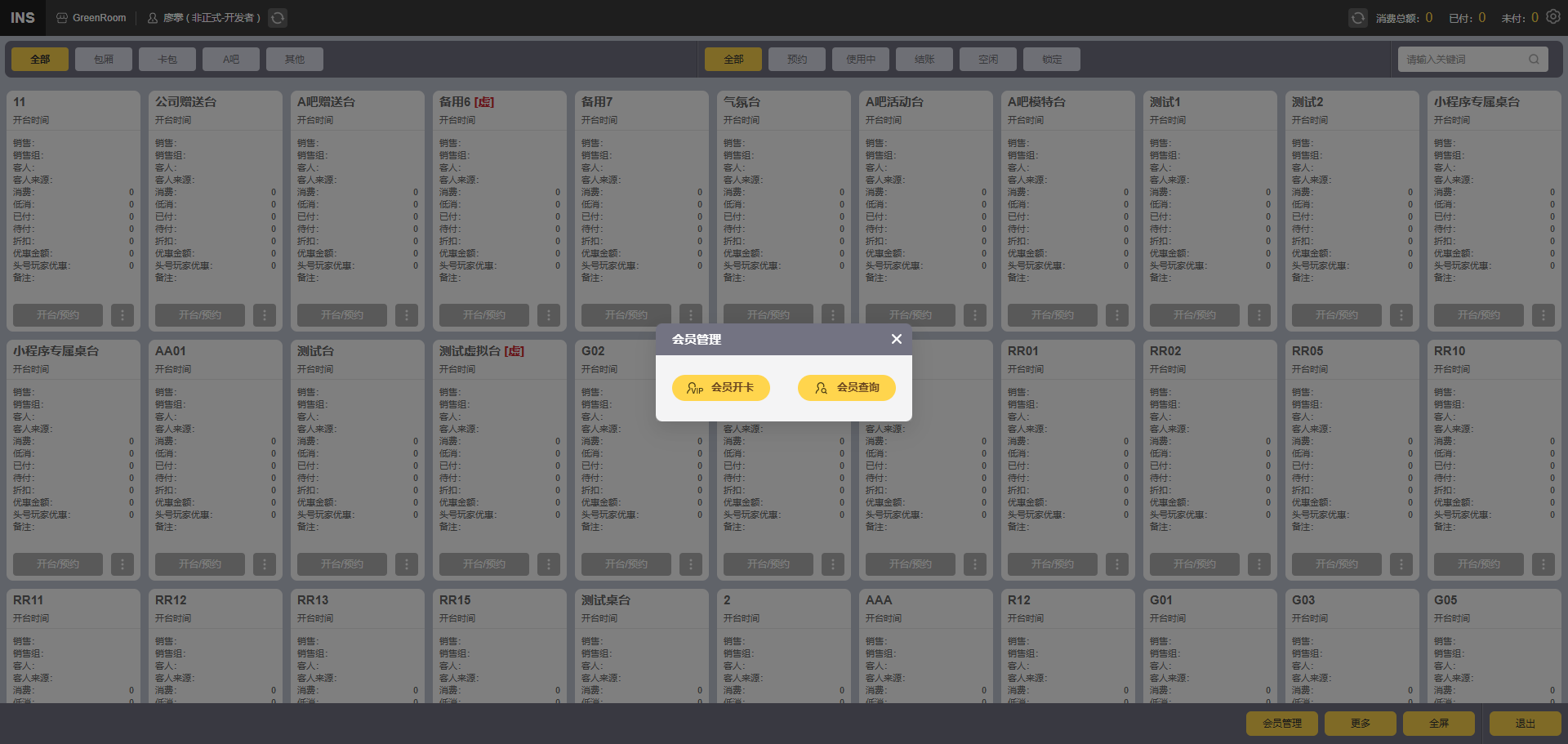The image size is (1568, 744).
Task: Open the more-options menu on RR10
Action: tap(1543, 564)
